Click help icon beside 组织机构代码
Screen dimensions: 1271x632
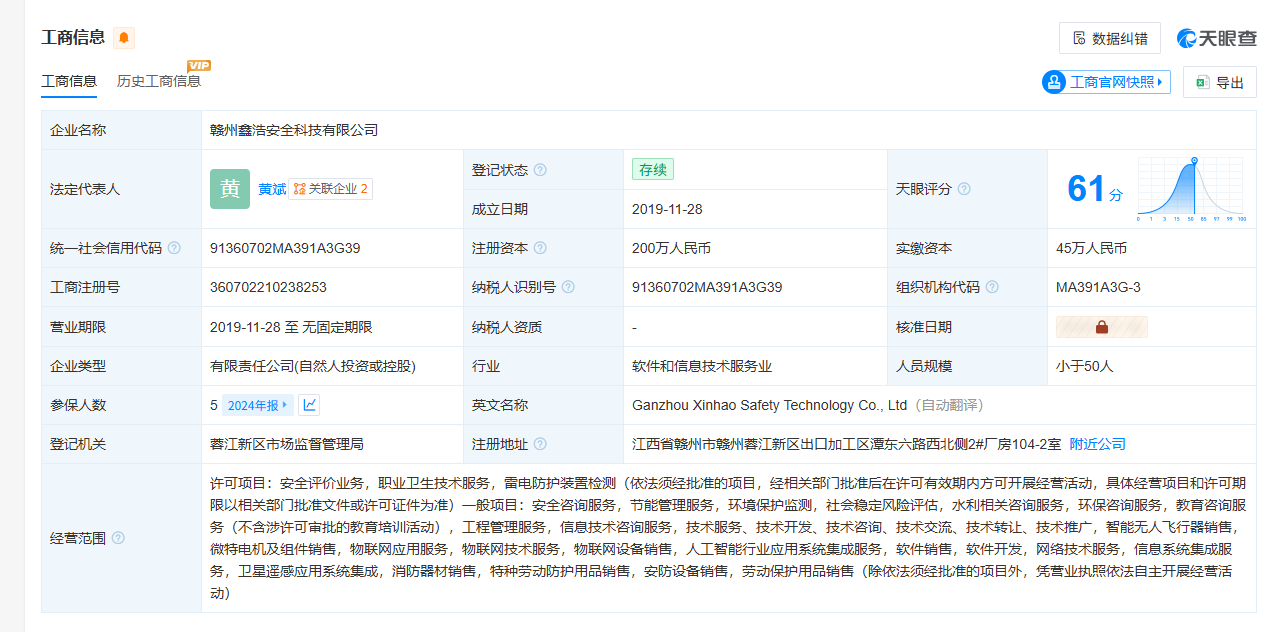tap(992, 287)
